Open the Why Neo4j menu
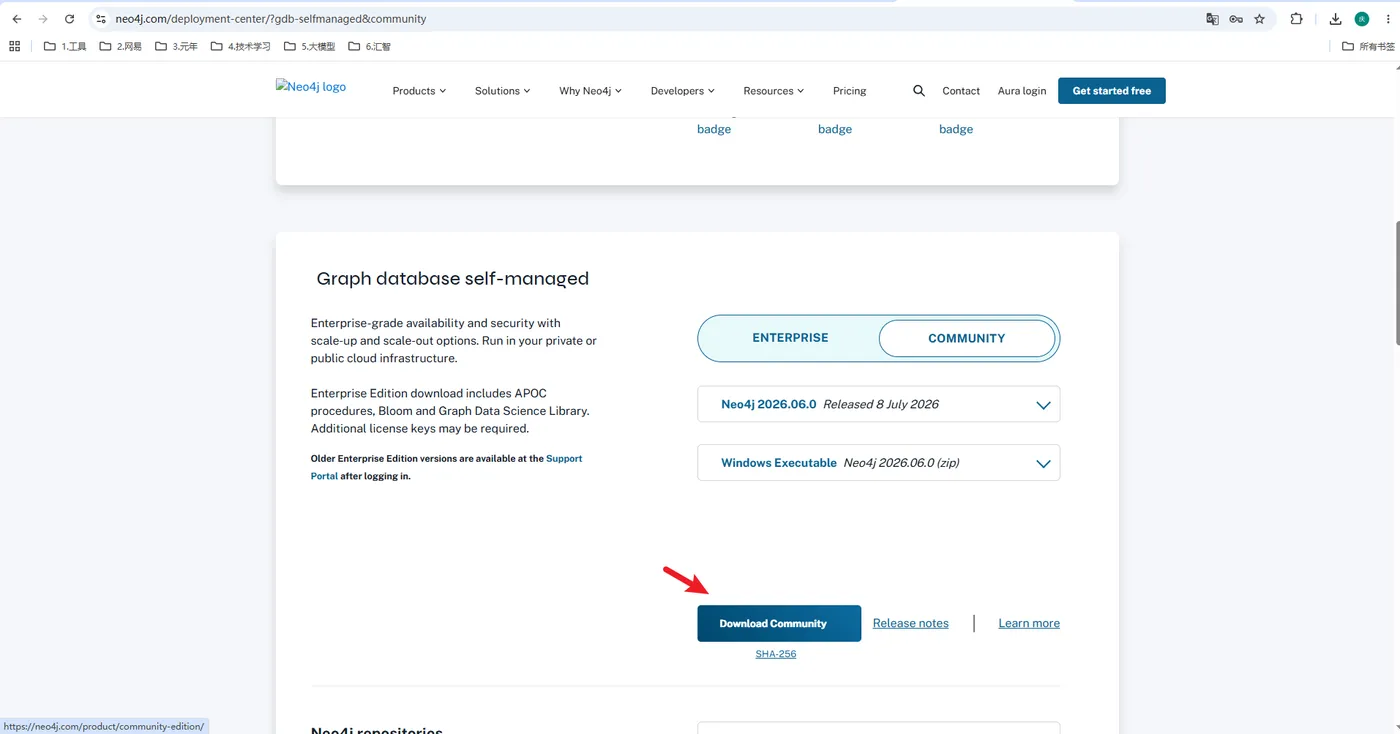The height and width of the screenshot is (734, 1400). click(x=590, y=91)
